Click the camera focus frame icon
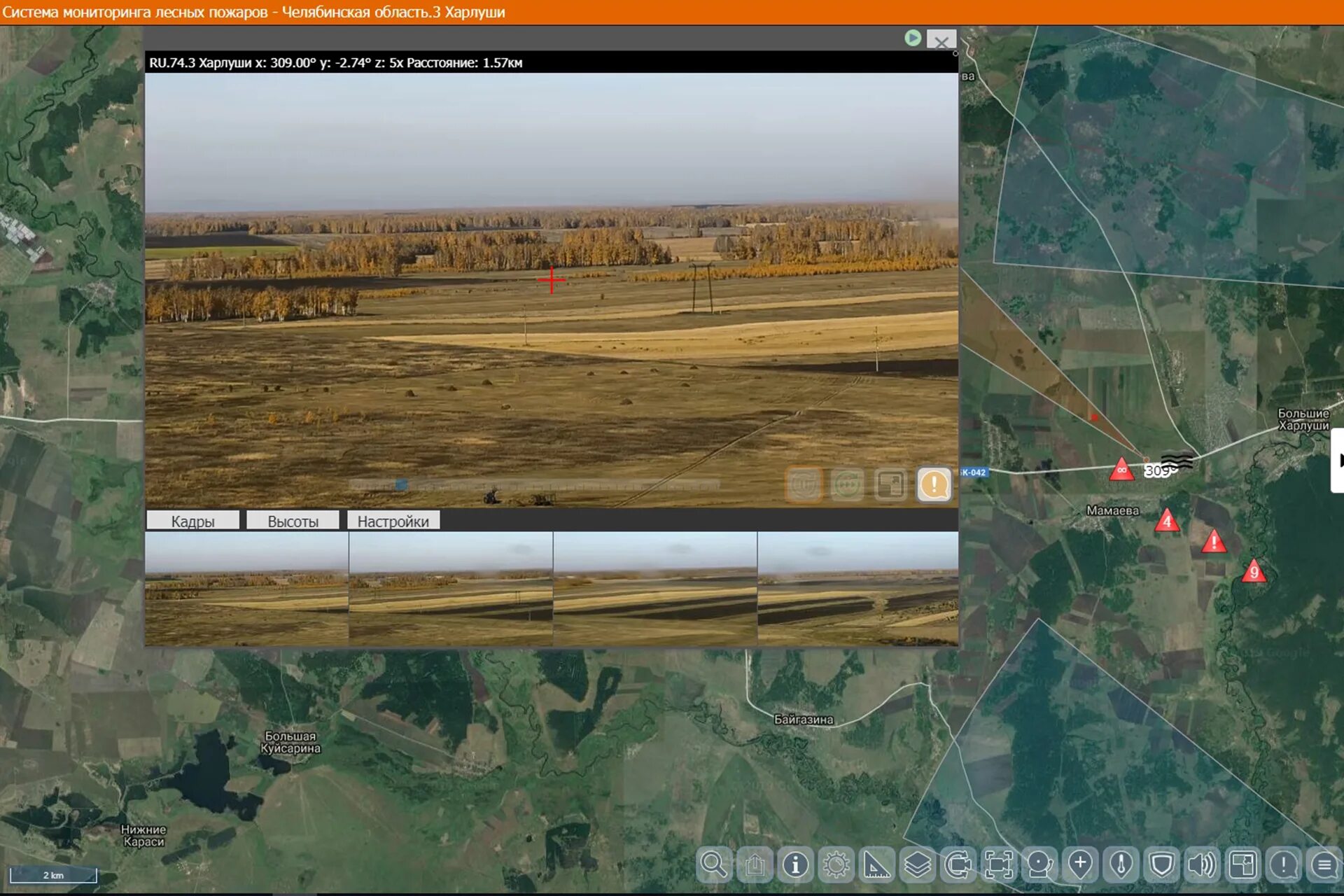Viewport: 1344px width, 896px height. pyautogui.click(x=999, y=865)
